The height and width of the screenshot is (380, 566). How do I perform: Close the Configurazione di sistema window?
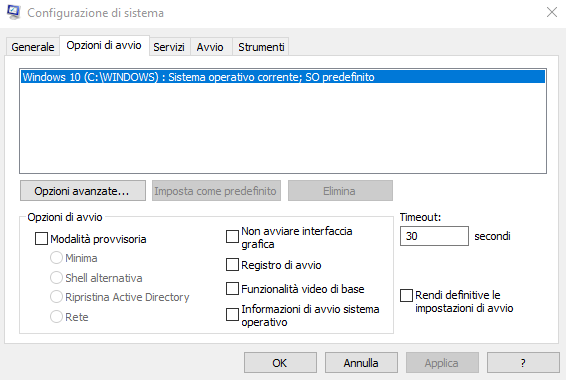(x=552, y=12)
